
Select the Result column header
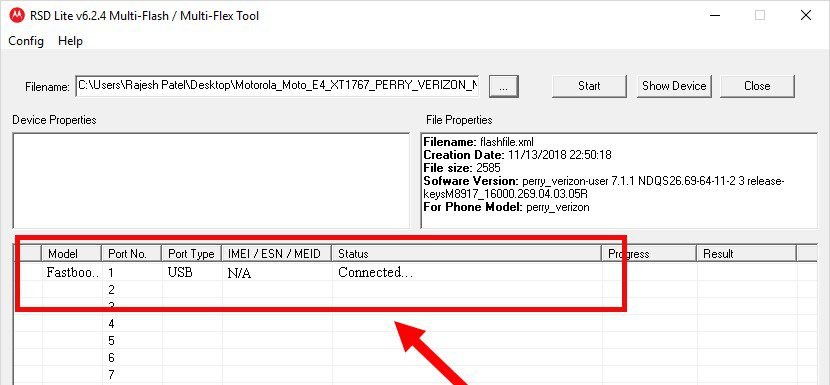click(x=746, y=254)
